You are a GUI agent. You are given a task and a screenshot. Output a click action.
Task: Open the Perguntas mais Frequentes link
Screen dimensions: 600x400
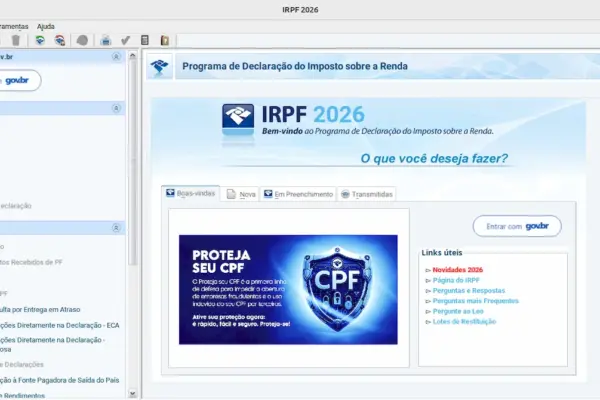click(476, 301)
